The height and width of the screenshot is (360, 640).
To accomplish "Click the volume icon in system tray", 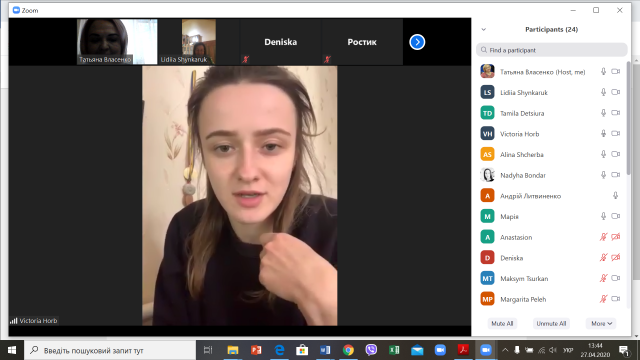I will pyautogui.click(x=553, y=350).
